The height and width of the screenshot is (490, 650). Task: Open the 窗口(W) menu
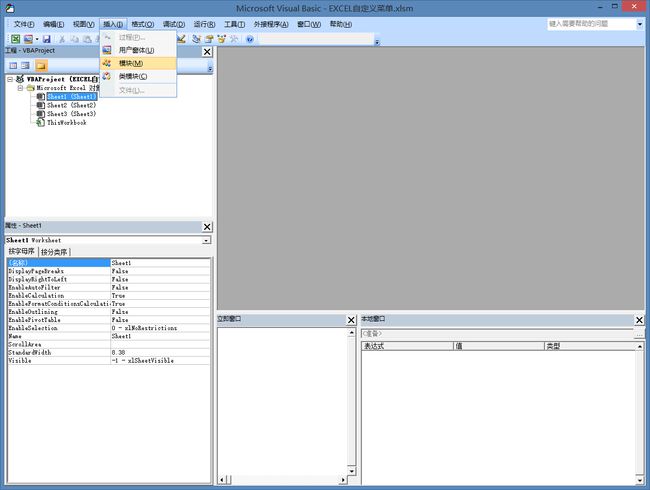click(x=309, y=24)
